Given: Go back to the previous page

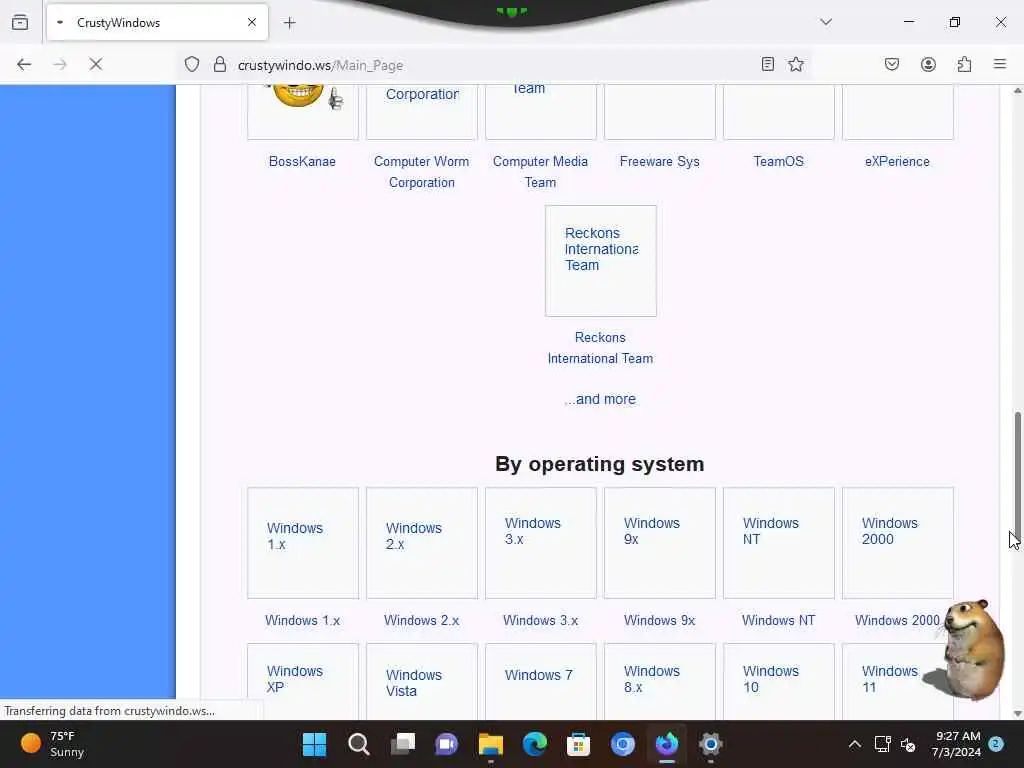Looking at the screenshot, I should [x=24, y=65].
